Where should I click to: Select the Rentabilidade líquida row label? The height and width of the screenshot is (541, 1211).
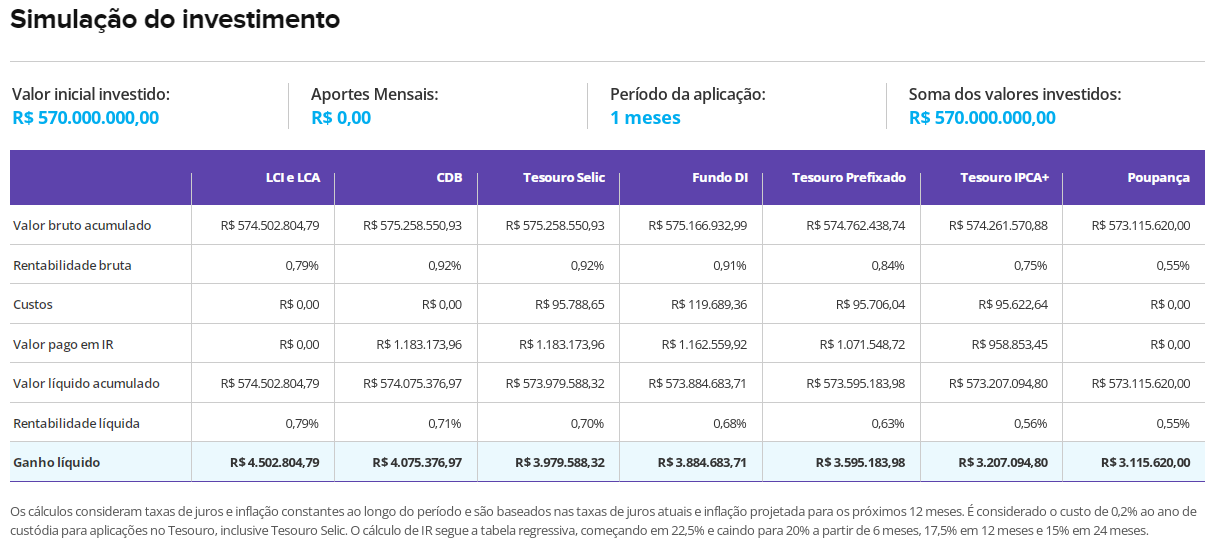[76, 424]
